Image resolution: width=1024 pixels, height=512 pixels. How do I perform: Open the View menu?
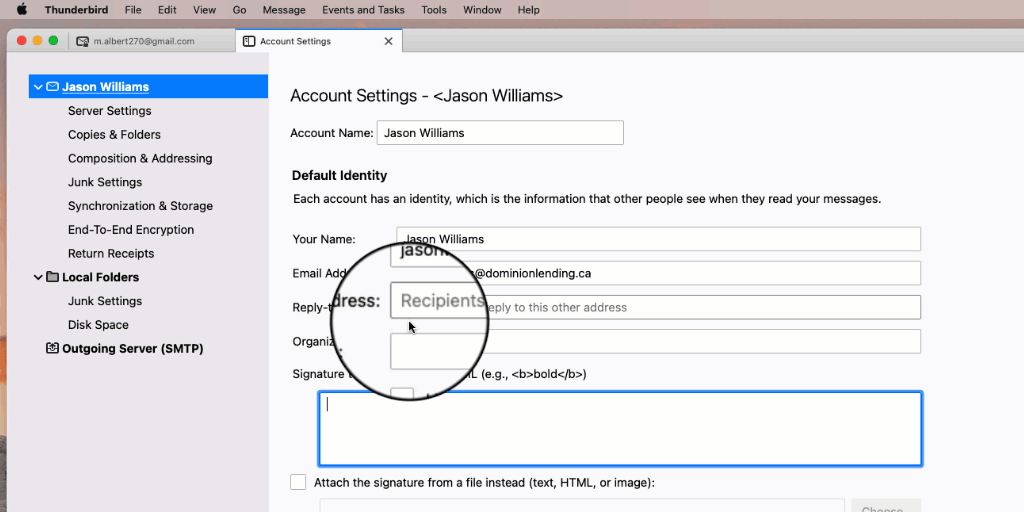204,10
